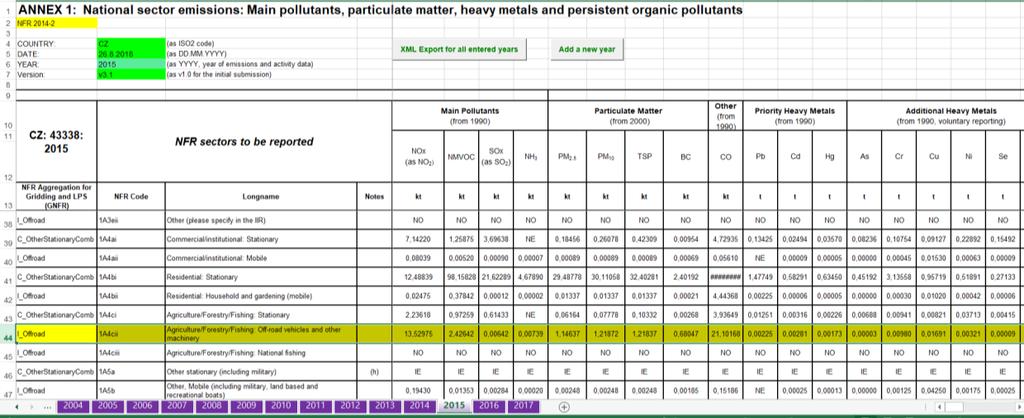Click the next-sheet navigation arrow
The width and height of the screenshot is (1024, 418).
[33, 406]
